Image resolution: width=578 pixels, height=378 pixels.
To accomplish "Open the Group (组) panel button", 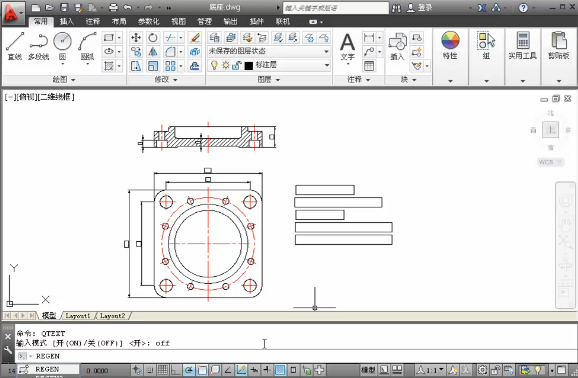I will click(486, 57).
